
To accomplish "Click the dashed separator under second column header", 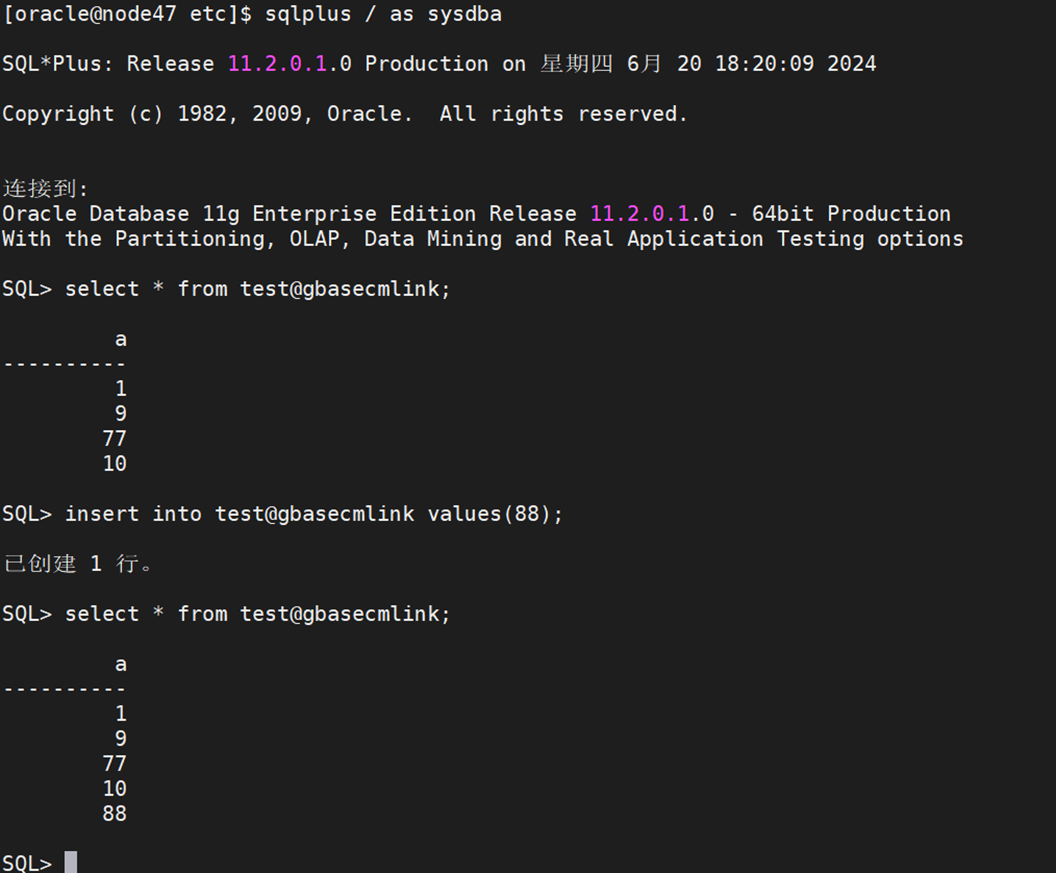I will [65, 689].
